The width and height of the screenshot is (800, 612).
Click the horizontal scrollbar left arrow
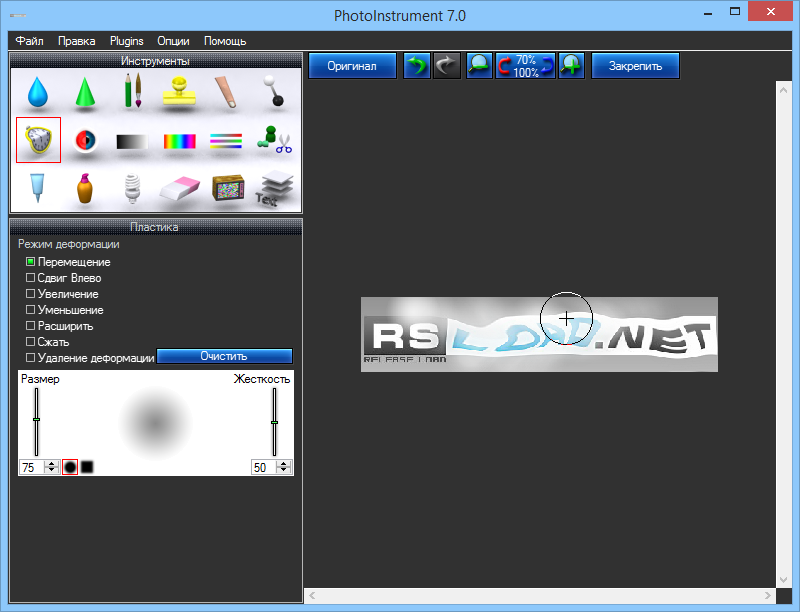click(x=312, y=595)
